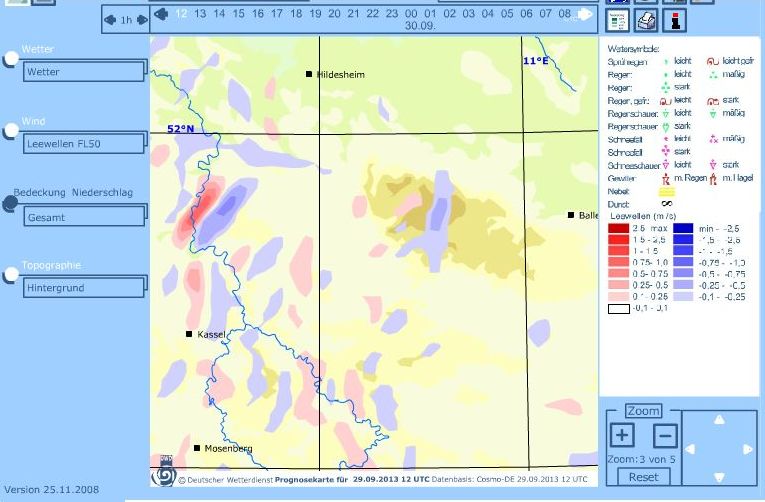Open the Gesamt cloud cover dropdown
The width and height of the screenshot is (765, 502).
click(x=84, y=216)
